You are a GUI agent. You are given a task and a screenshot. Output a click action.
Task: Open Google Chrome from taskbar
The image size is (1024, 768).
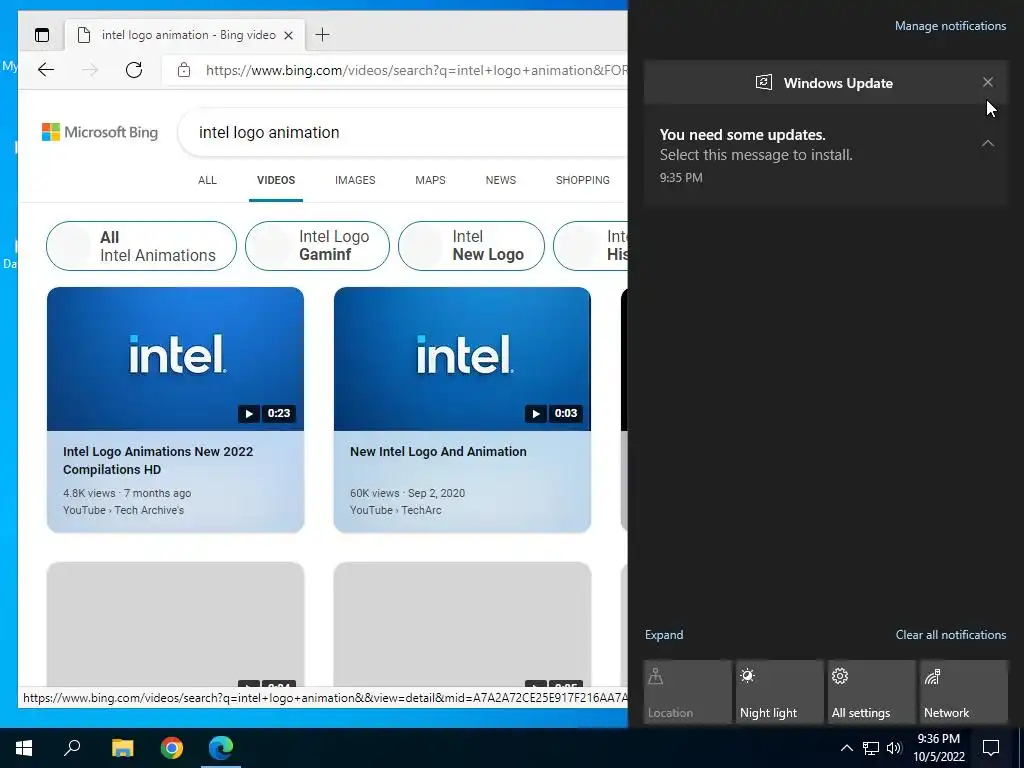(x=172, y=748)
